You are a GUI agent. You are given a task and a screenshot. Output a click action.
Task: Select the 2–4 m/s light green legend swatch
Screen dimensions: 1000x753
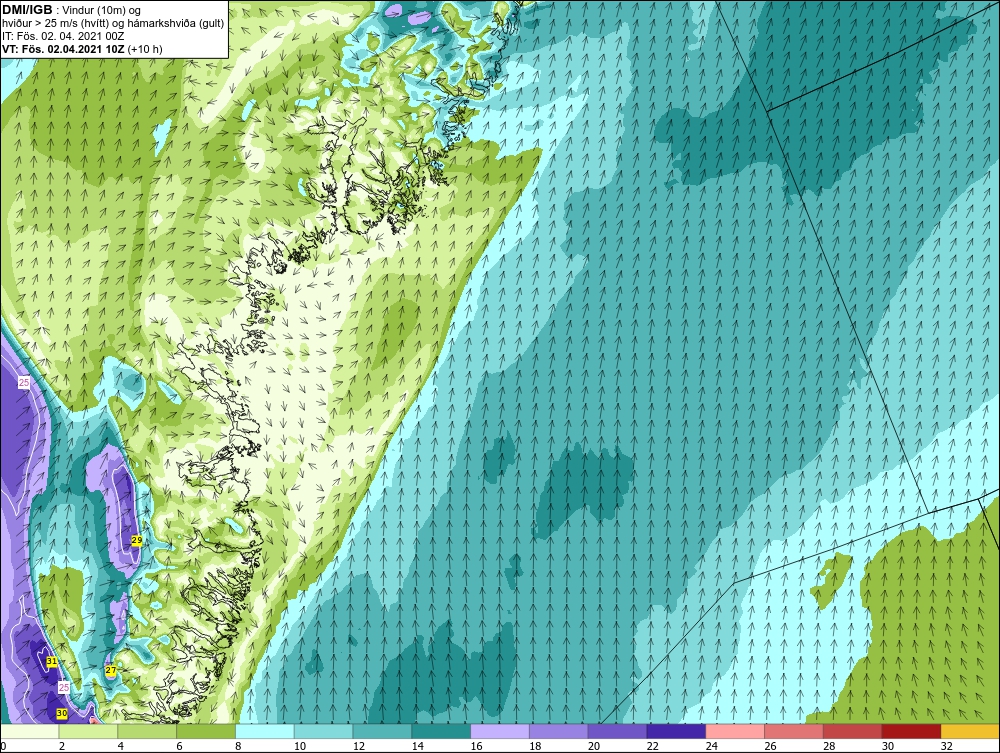click(89, 731)
